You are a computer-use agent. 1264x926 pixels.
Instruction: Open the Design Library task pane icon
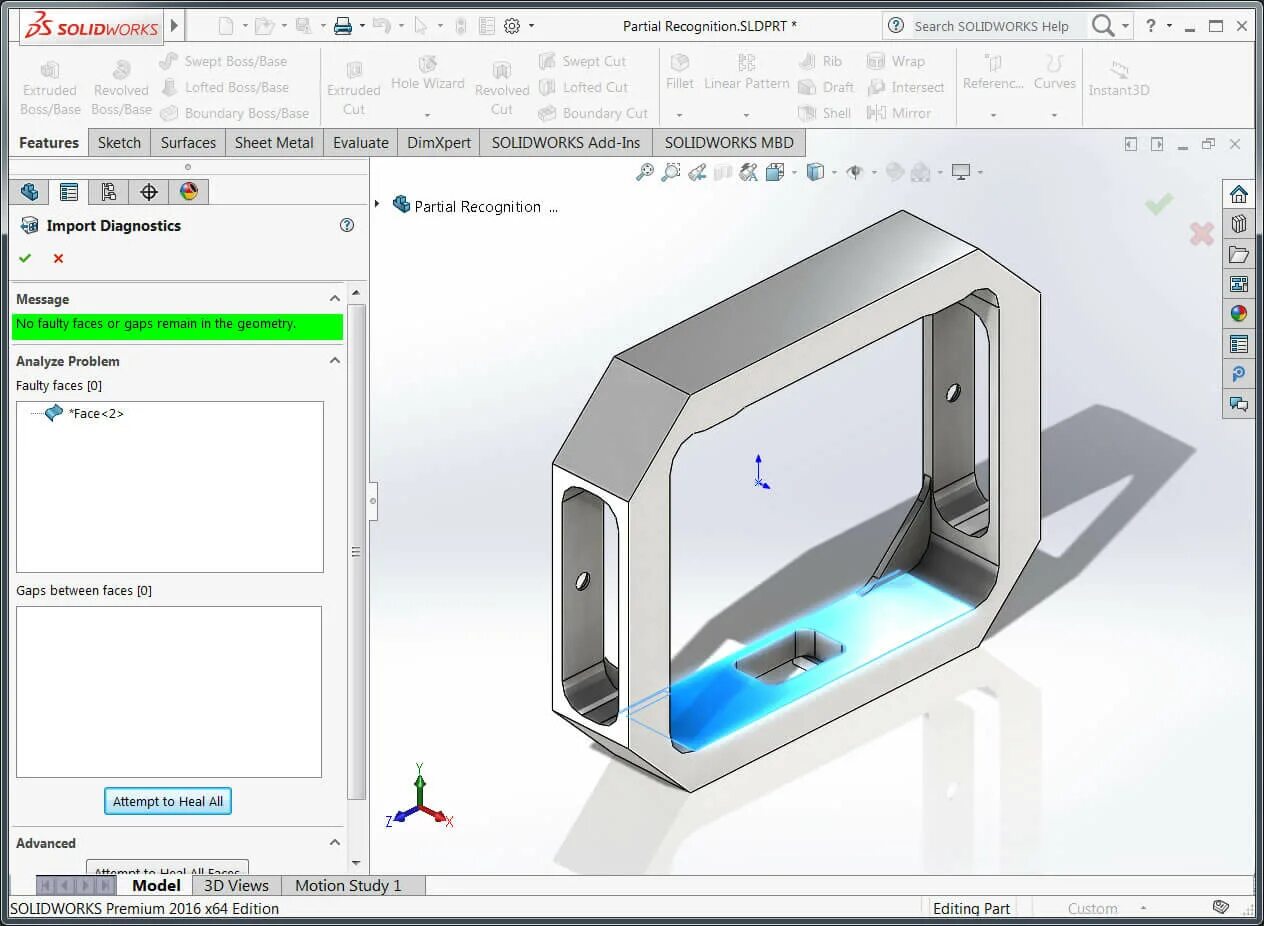[x=1239, y=224]
